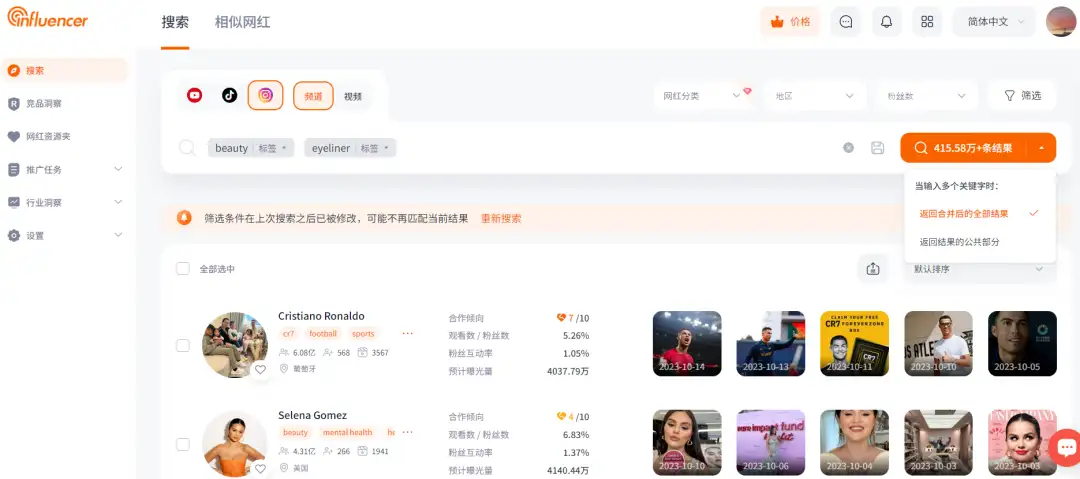The image size is (1080, 479).
Task: Open the user profile avatar
Action: (1061, 22)
